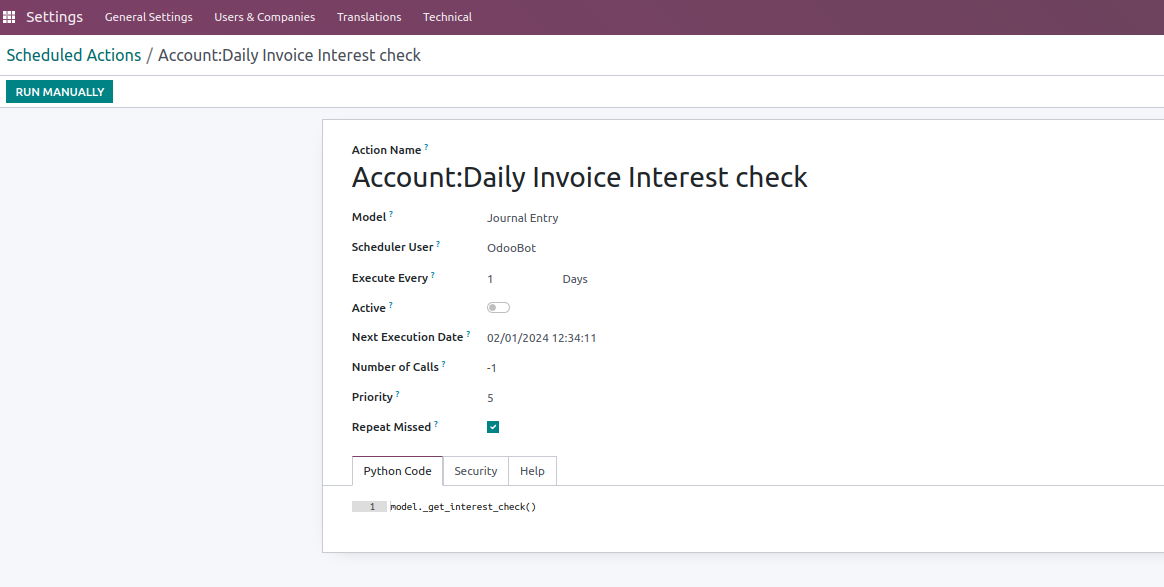Open the Days interval unit dropdown

point(575,279)
